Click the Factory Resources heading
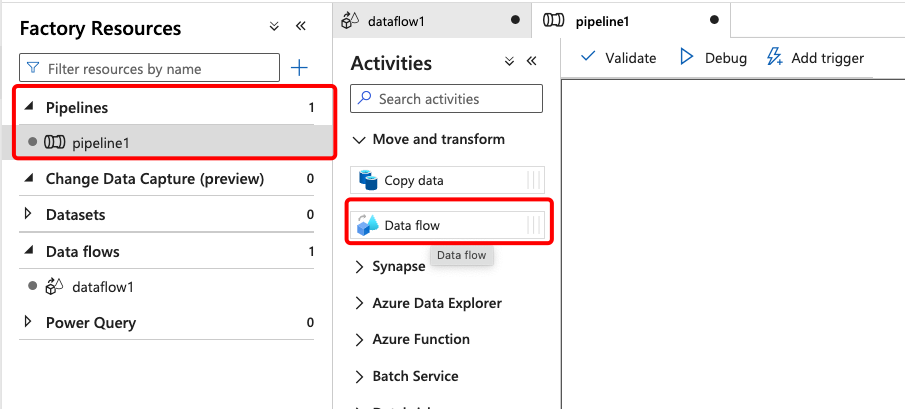 (100, 28)
